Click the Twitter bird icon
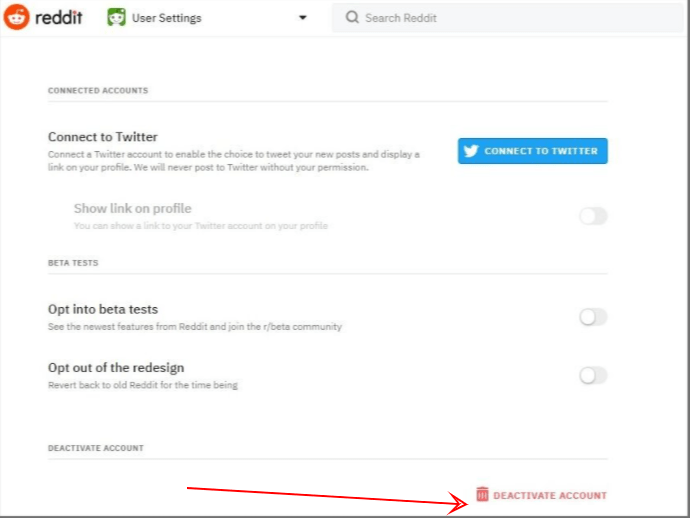The width and height of the screenshot is (690, 518). coord(471,151)
